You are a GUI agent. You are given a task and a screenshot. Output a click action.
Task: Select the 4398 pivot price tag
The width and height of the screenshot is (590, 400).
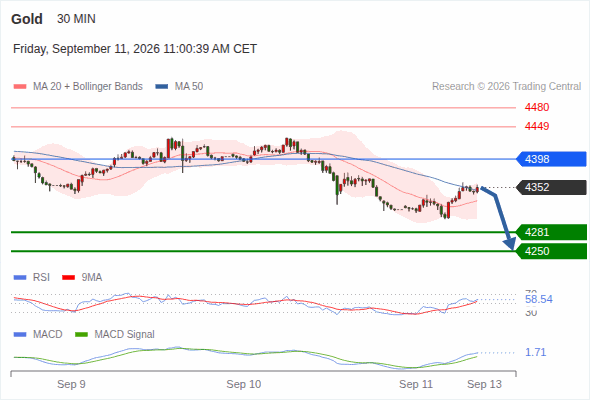tap(551, 159)
